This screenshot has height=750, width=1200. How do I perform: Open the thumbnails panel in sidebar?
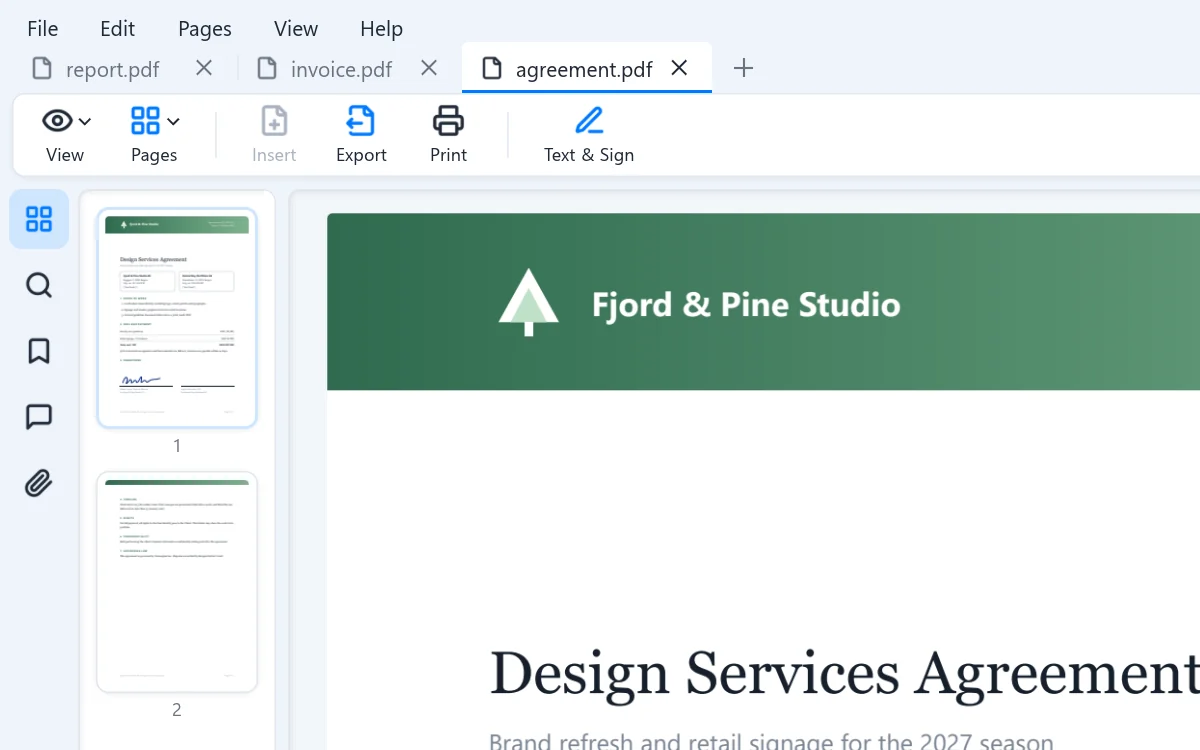[x=39, y=219]
